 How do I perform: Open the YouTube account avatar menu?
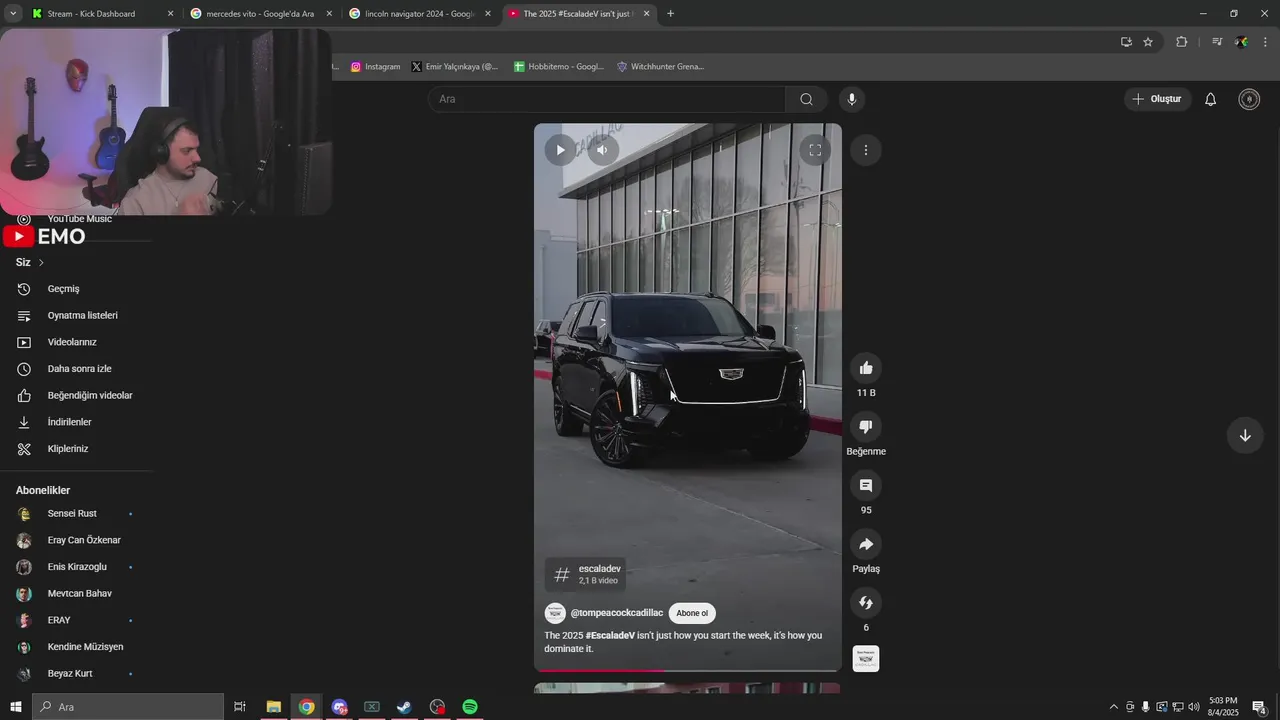[x=1249, y=99]
